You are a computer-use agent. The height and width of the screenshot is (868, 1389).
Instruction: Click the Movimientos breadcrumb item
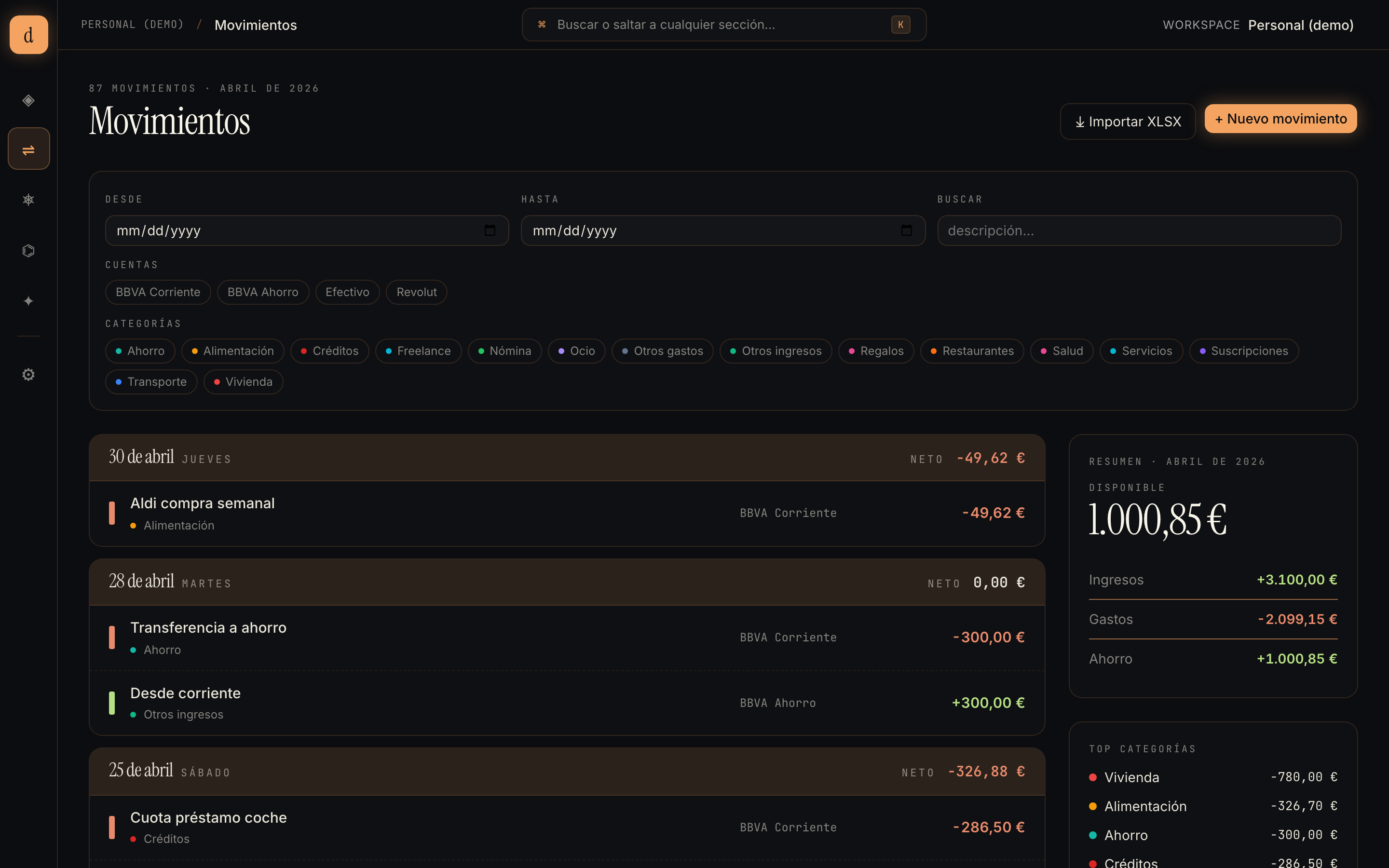pyautogui.click(x=256, y=25)
